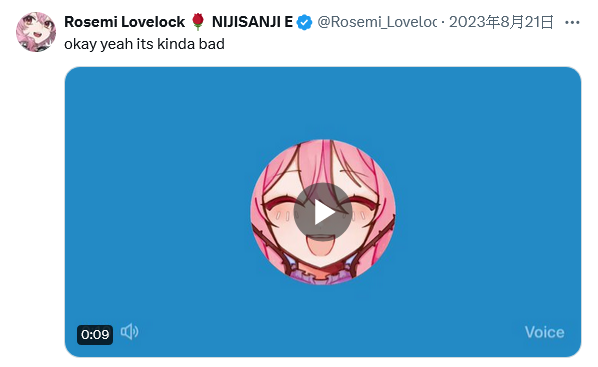Click the tweet text "okay yeah its kinda bad"
Image resolution: width=598 pixels, height=367 pixels.
tap(144, 44)
